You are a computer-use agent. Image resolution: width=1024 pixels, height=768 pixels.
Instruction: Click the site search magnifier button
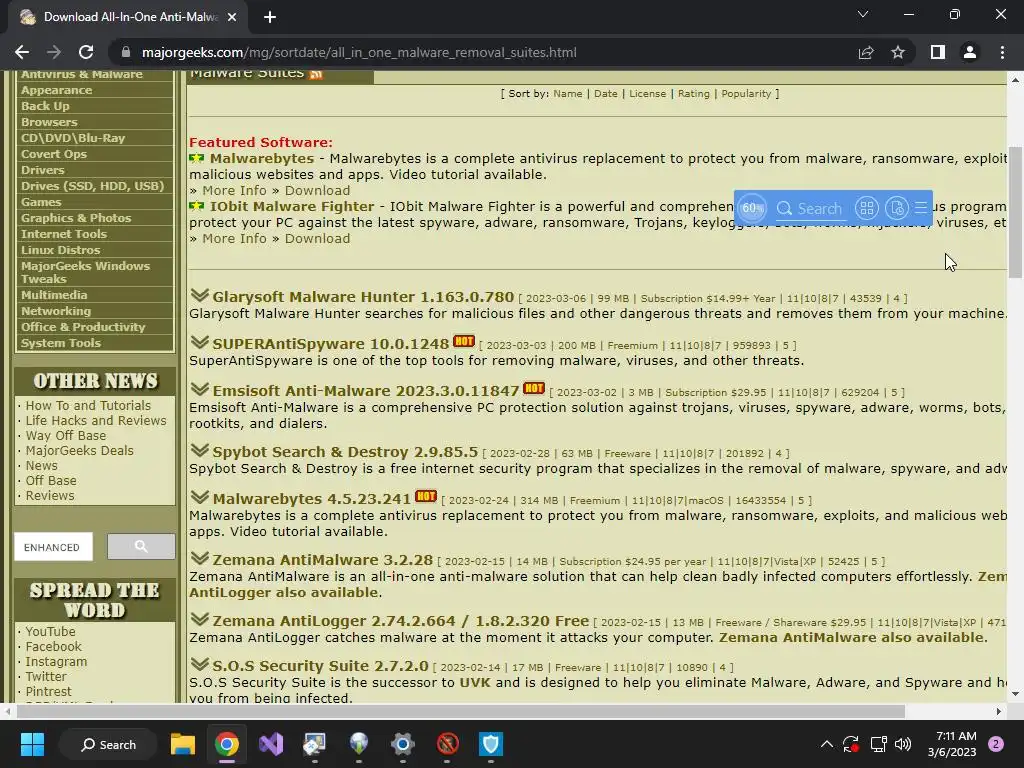pos(141,547)
